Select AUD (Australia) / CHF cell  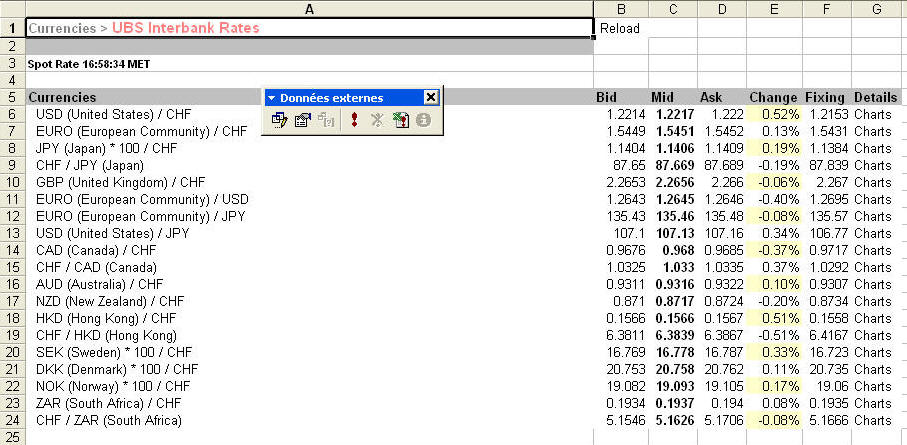coord(309,284)
